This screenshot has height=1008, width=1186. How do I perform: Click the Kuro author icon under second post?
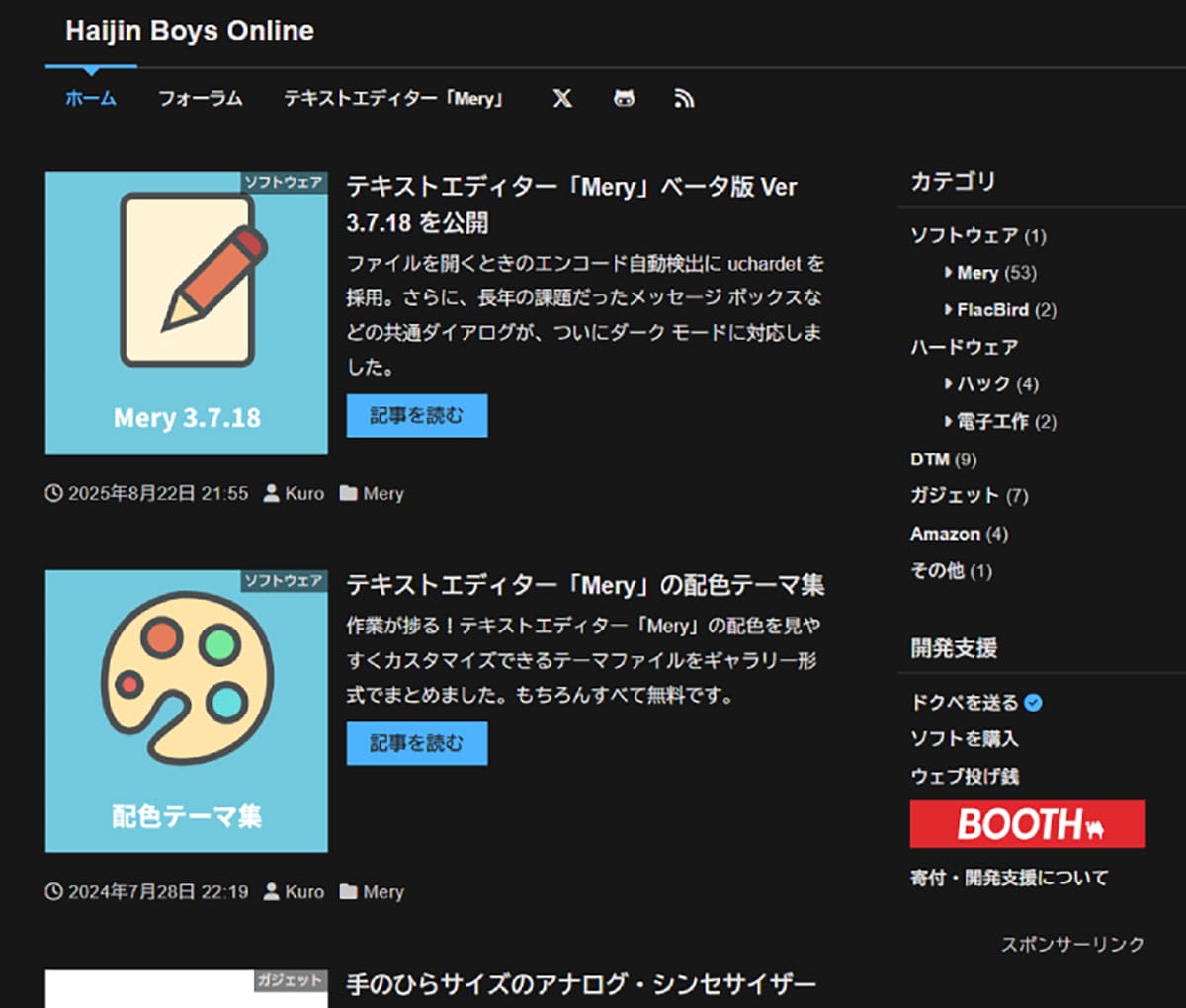pyautogui.click(x=272, y=891)
